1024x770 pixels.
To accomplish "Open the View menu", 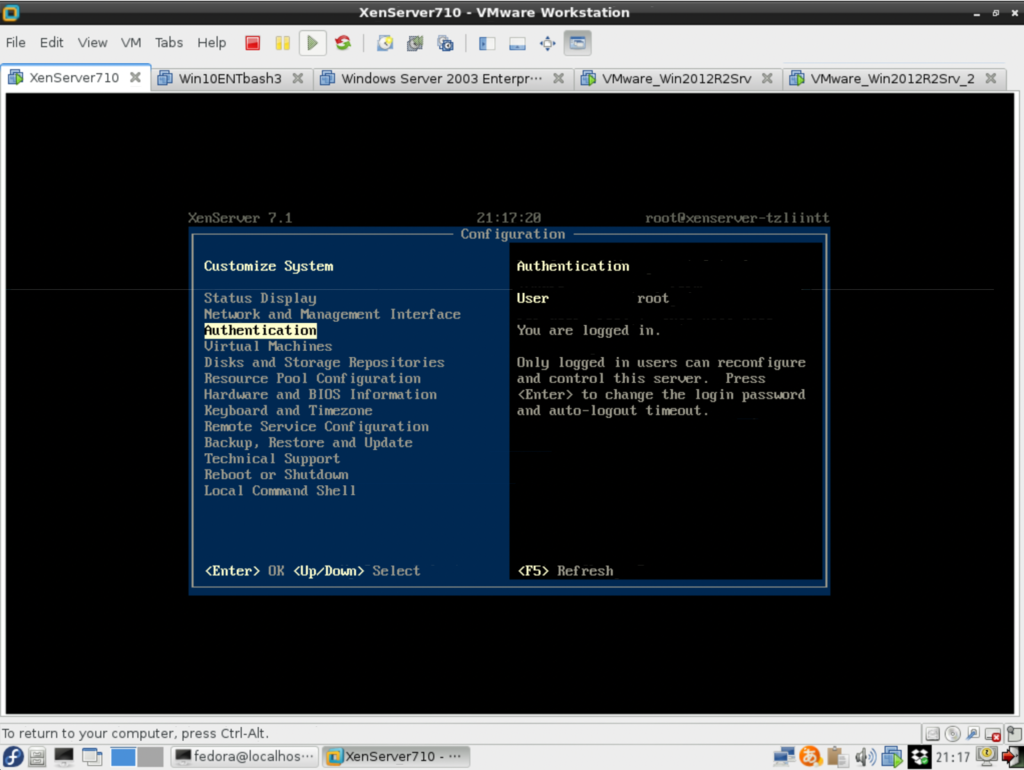I will click(92, 43).
